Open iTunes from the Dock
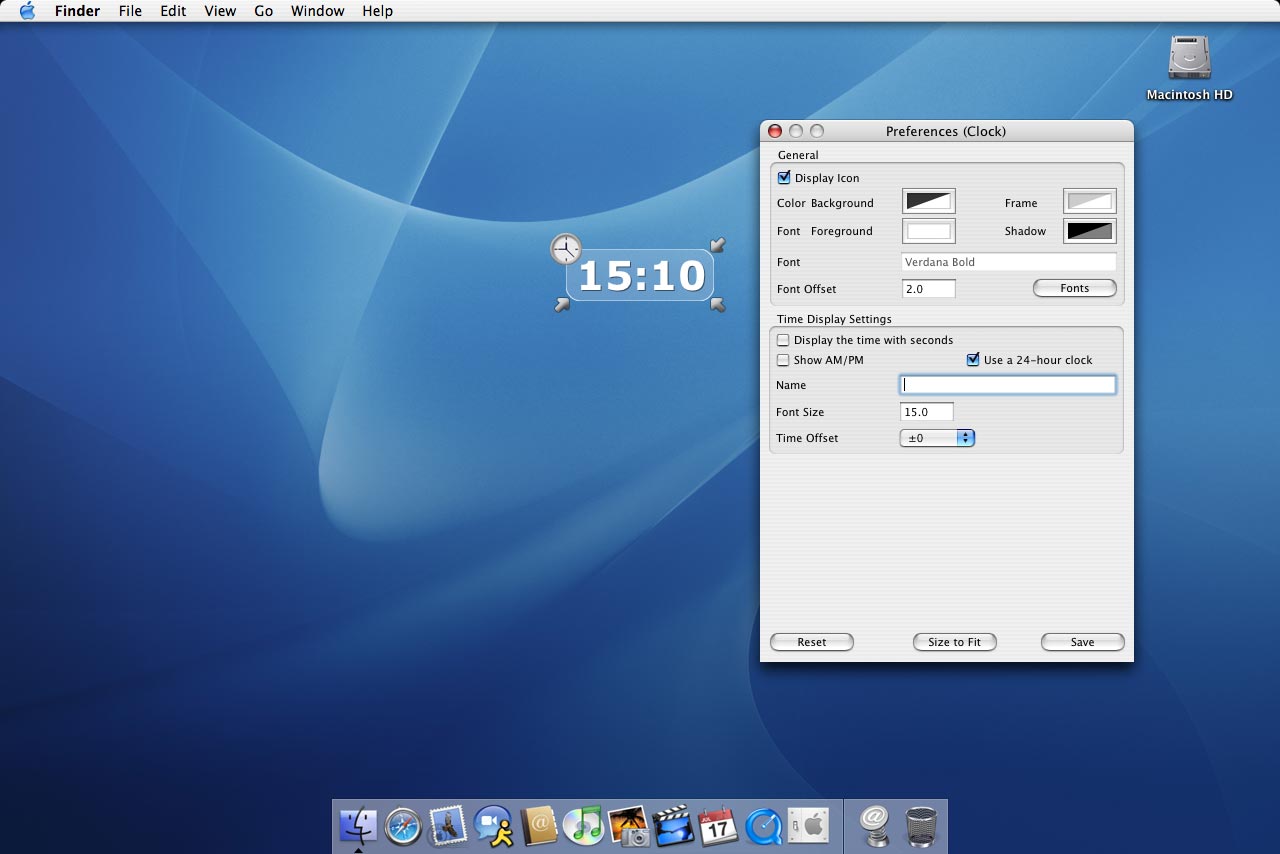 click(583, 826)
